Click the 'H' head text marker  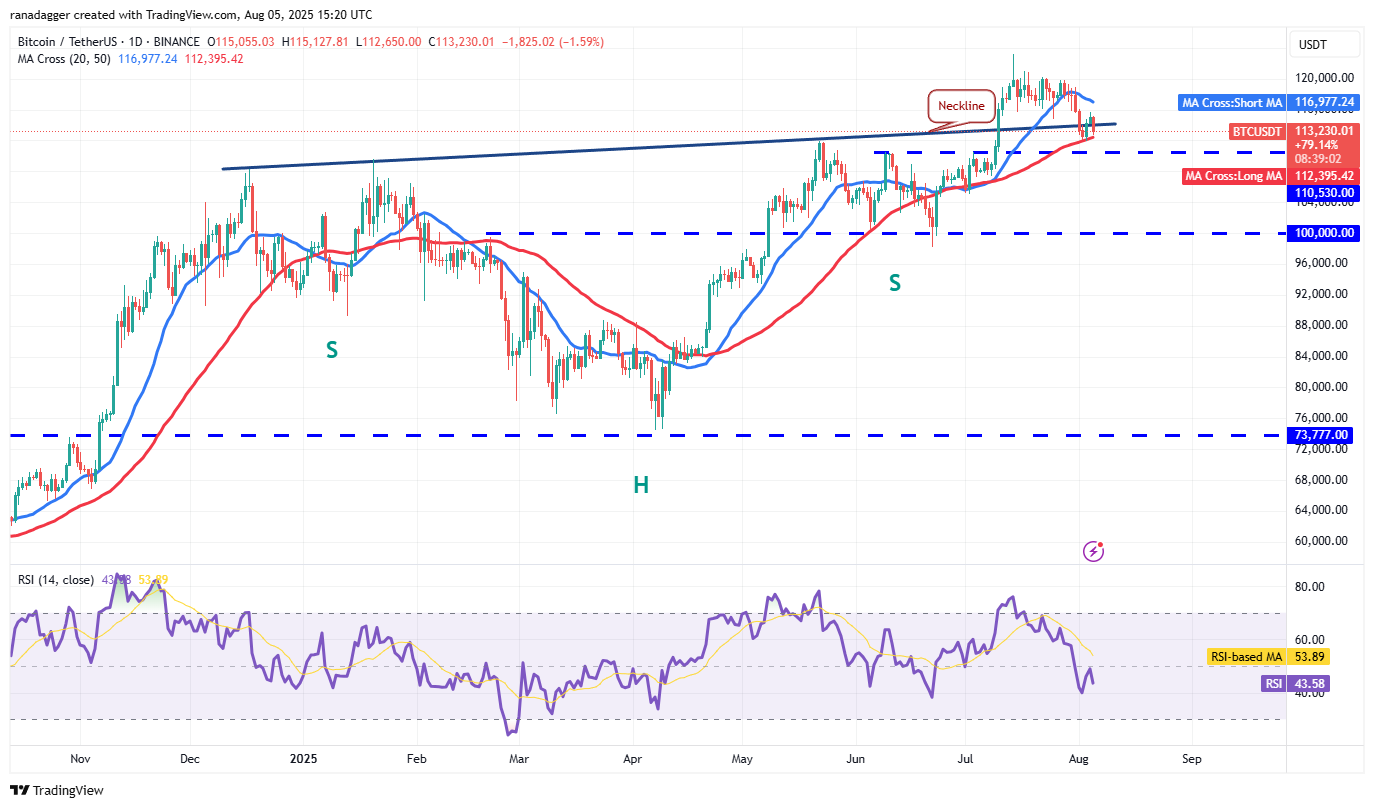coord(640,485)
